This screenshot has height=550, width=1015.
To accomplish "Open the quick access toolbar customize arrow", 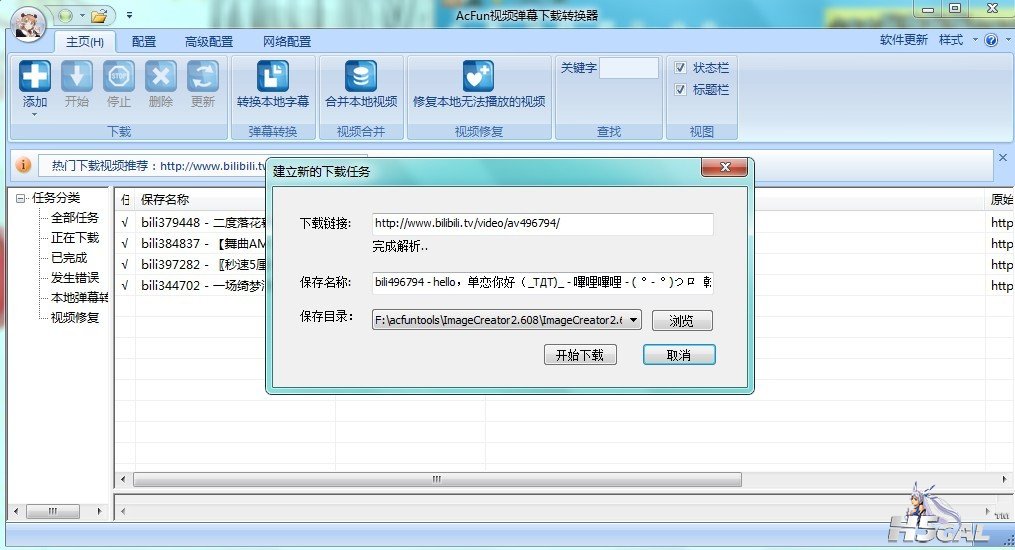I will point(129,16).
